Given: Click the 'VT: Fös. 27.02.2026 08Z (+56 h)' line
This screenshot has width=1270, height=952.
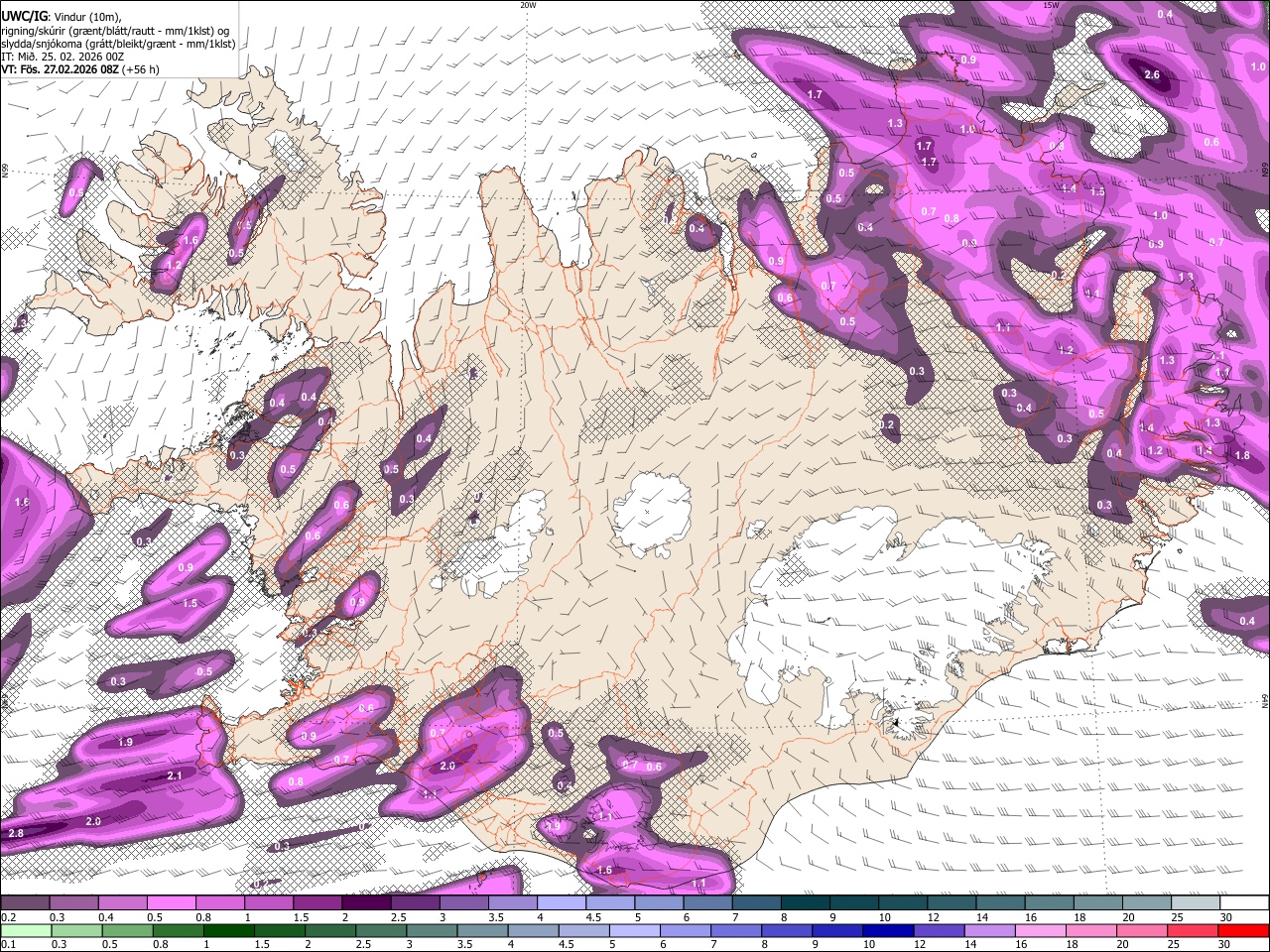Looking at the screenshot, I should point(80,69).
